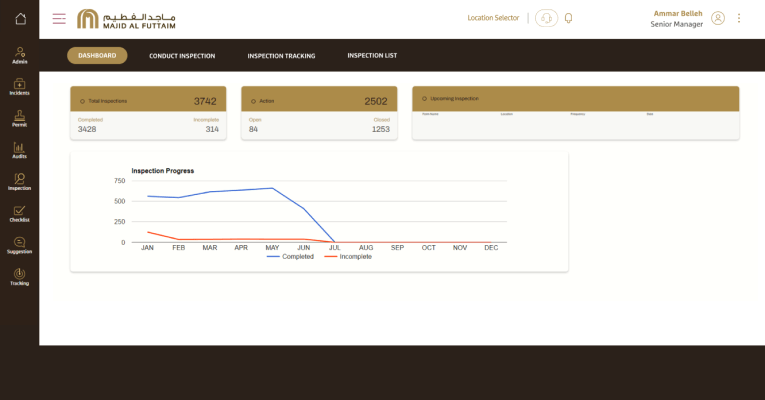
Task: Open the Location Selector
Action: pyautogui.click(x=493, y=18)
